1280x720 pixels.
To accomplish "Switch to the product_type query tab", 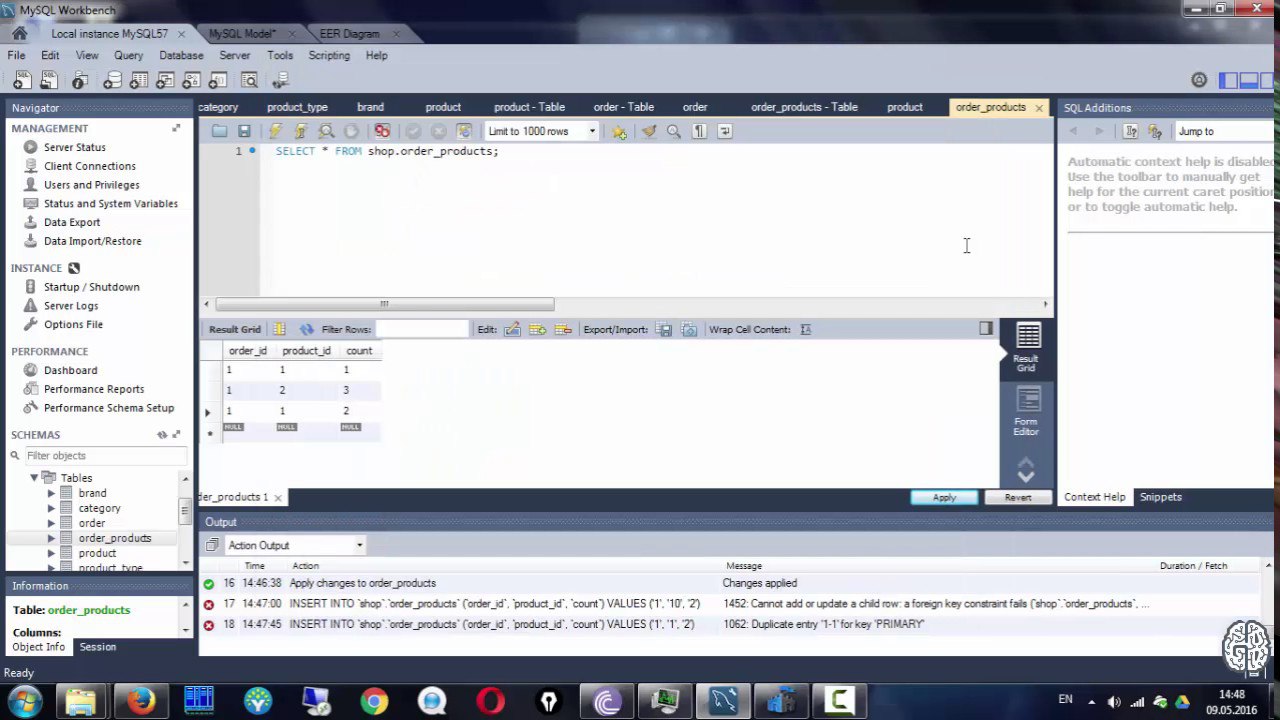I will click(297, 107).
